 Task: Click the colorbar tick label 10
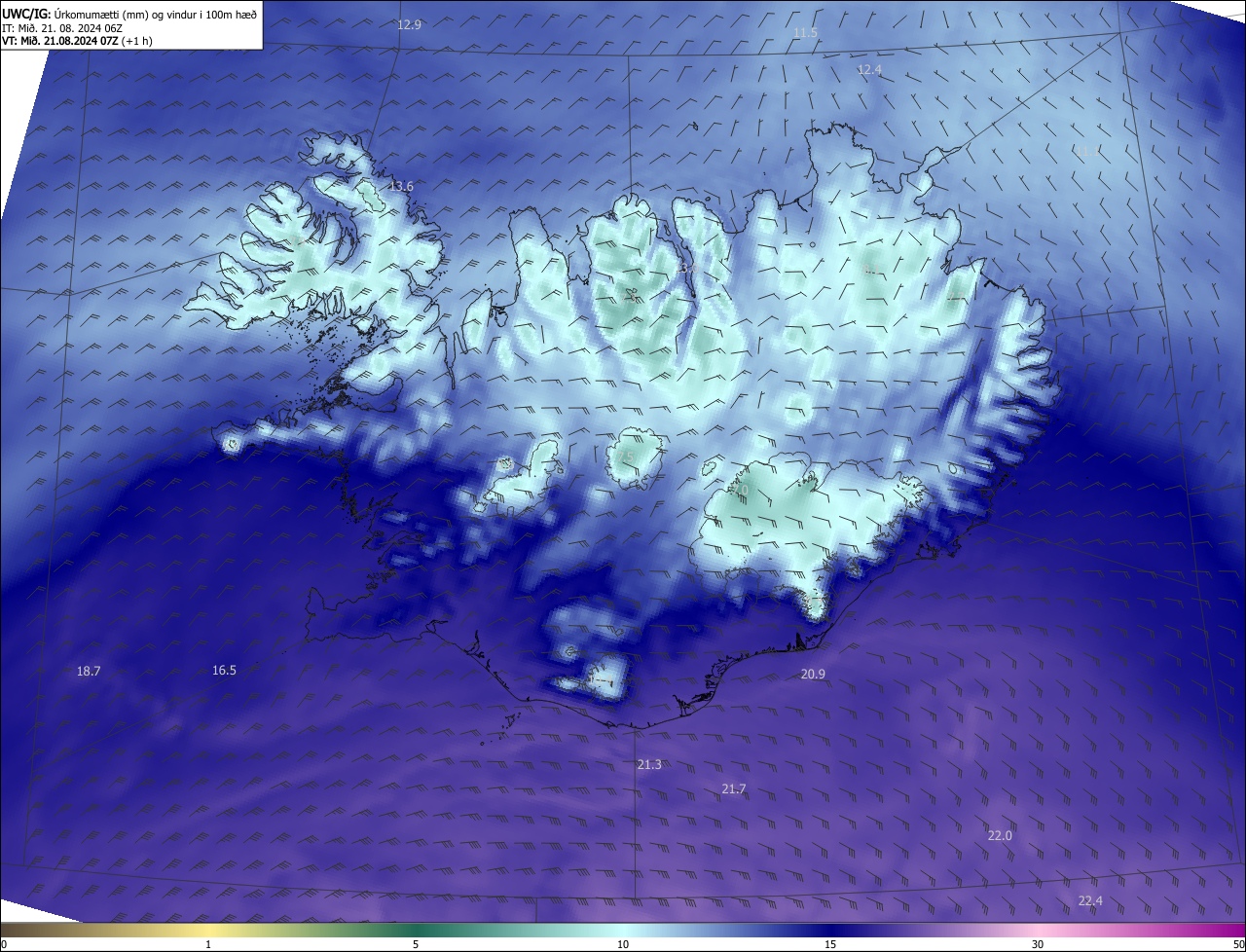click(623, 945)
